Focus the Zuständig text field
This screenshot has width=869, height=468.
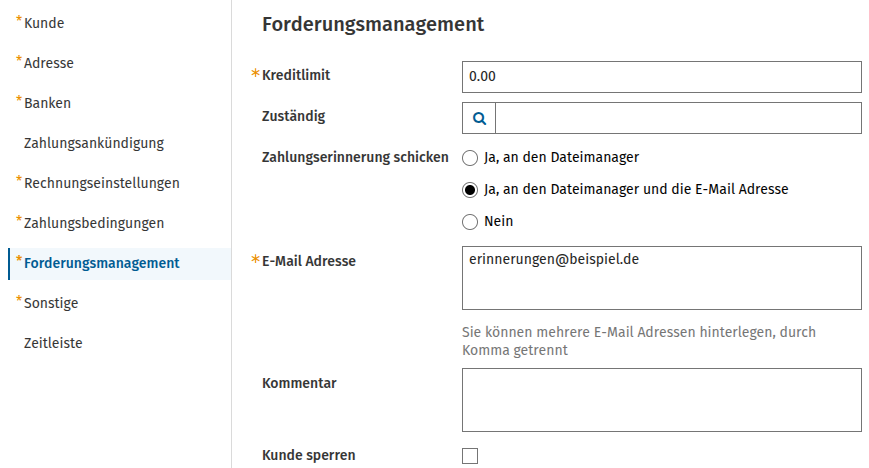coord(678,118)
